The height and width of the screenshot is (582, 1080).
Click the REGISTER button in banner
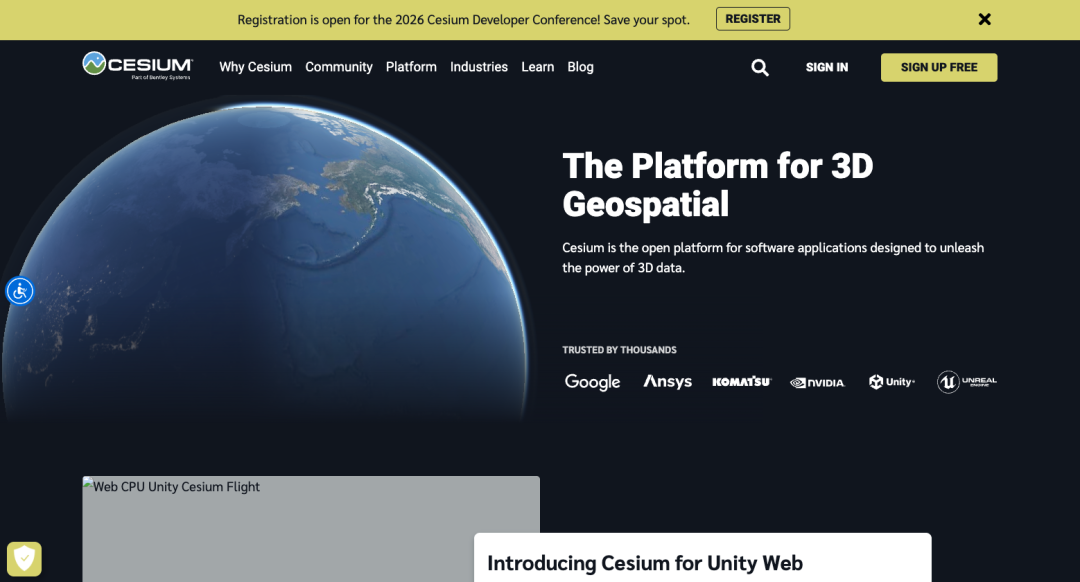click(x=753, y=19)
